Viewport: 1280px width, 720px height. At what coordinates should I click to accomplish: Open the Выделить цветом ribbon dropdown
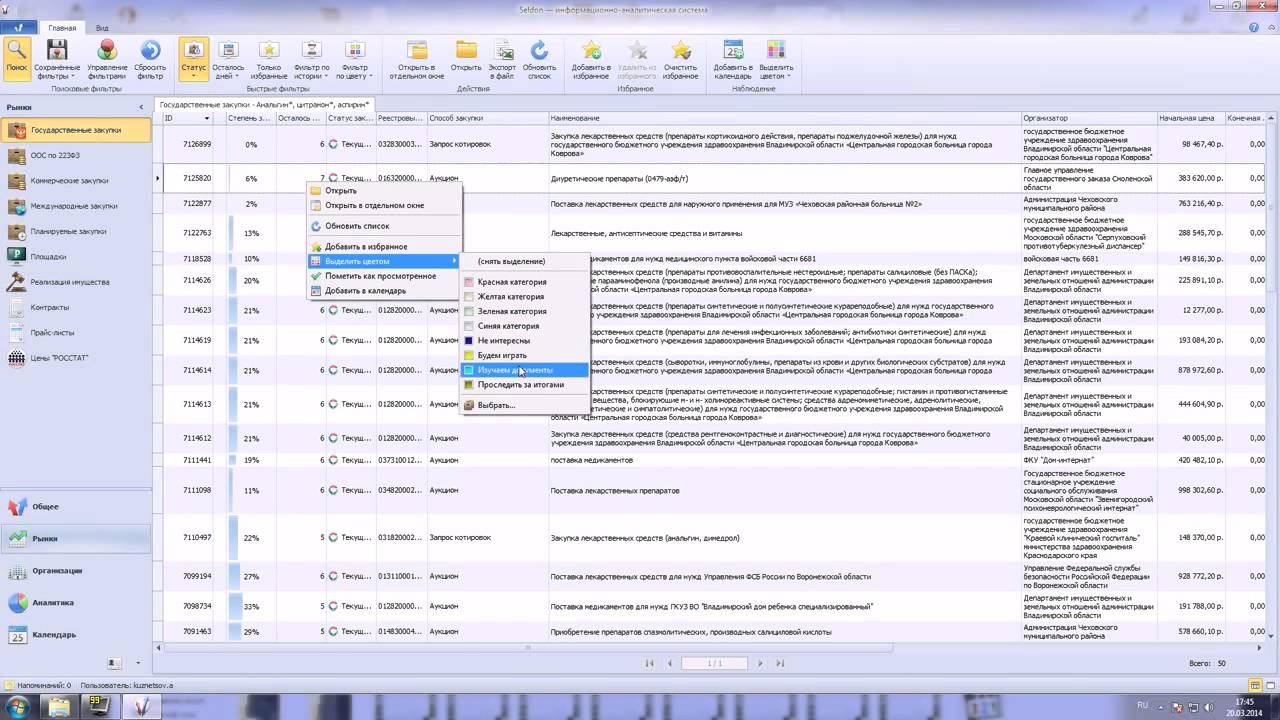click(776, 59)
